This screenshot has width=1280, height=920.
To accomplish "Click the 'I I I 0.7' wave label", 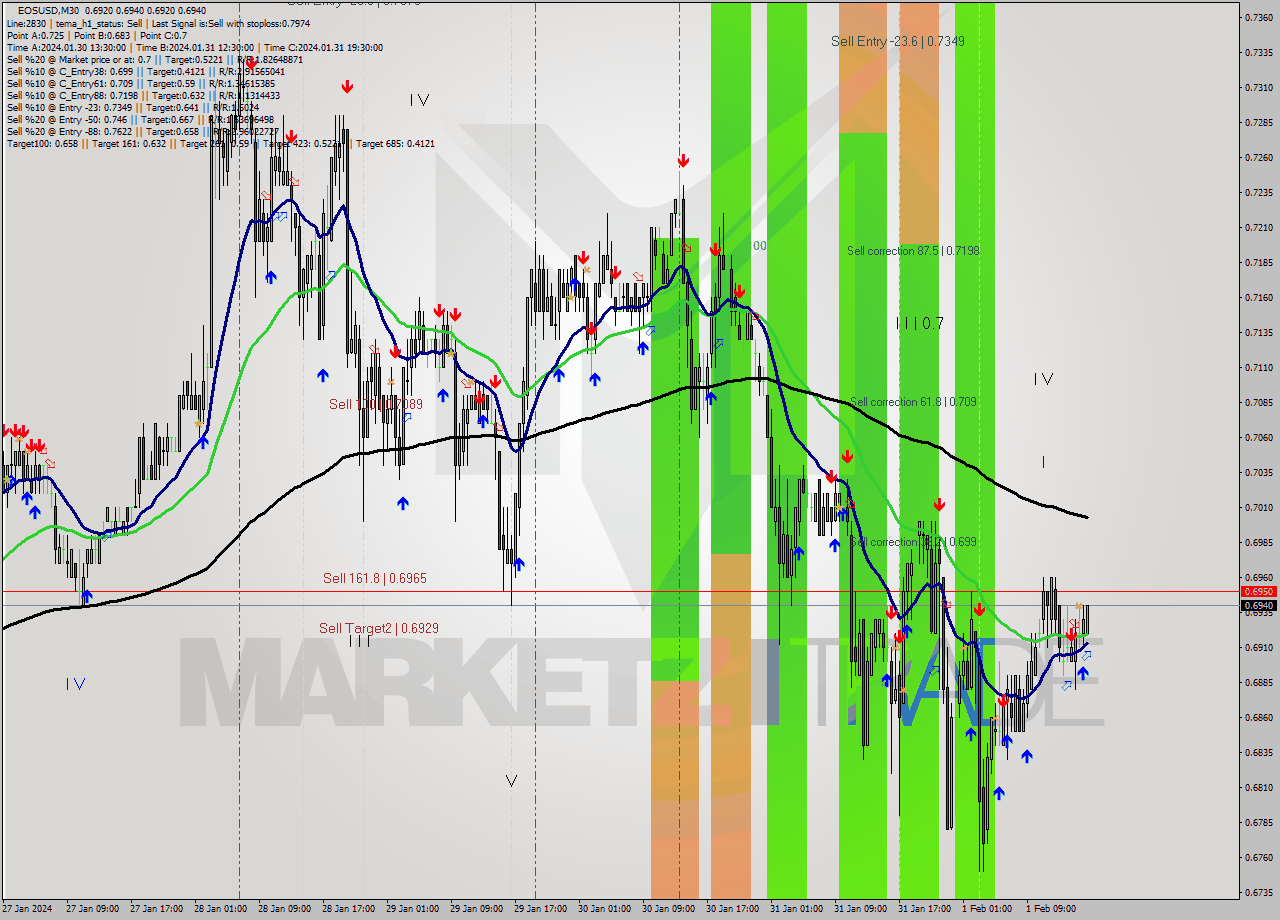I will pyautogui.click(x=920, y=323).
